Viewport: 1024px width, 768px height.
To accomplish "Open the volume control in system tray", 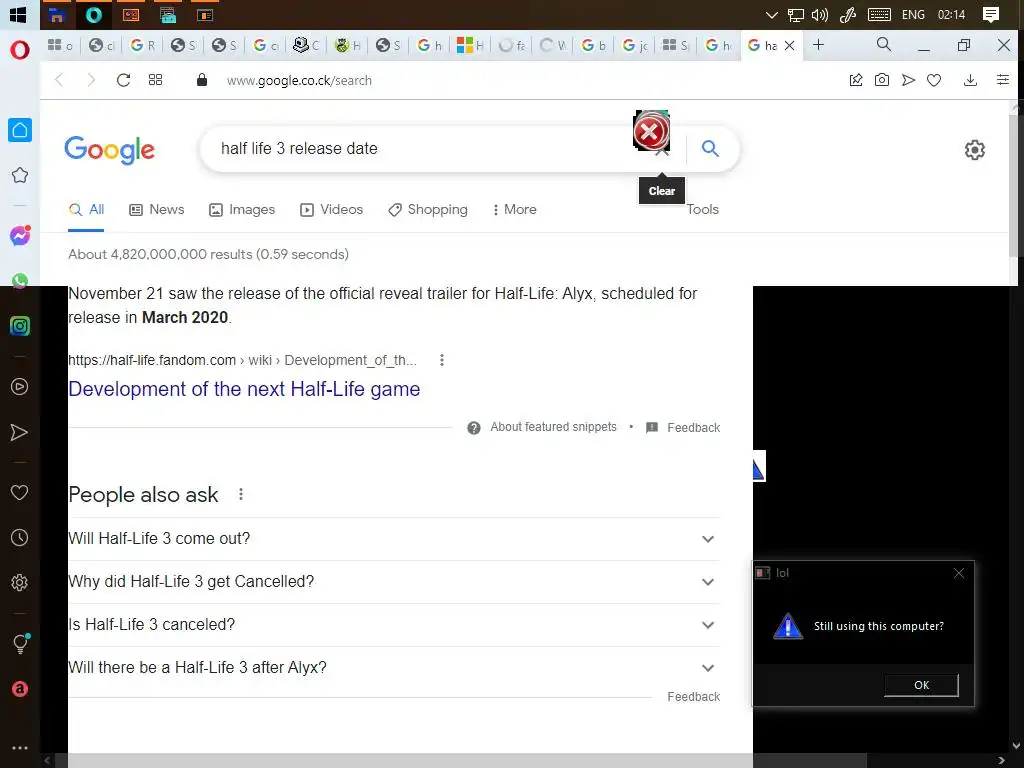I will [820, 14].
